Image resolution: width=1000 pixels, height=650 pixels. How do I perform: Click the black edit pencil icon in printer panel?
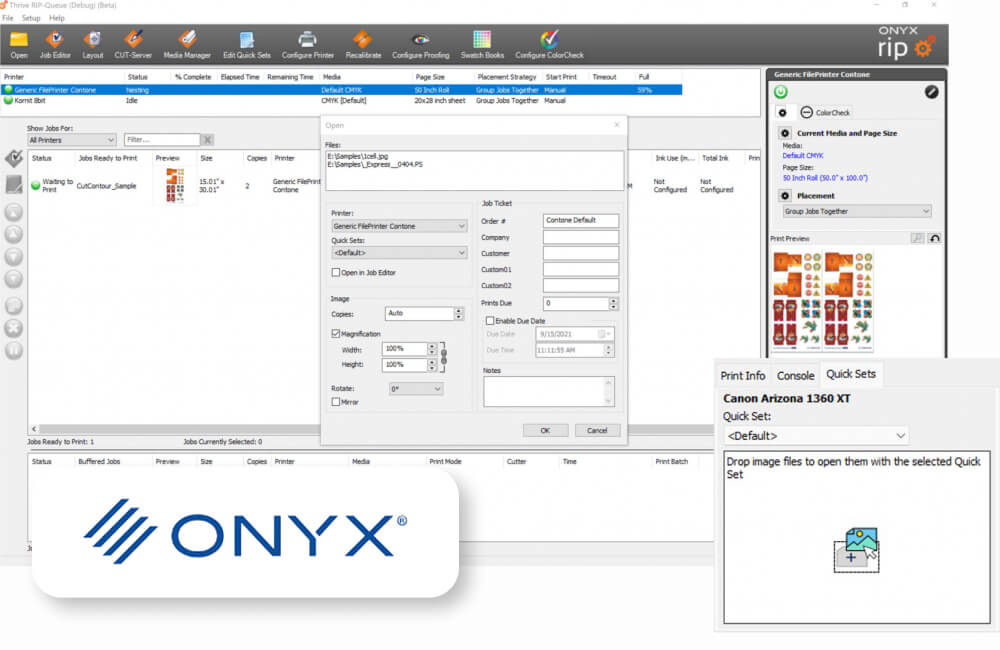(931, 92)
